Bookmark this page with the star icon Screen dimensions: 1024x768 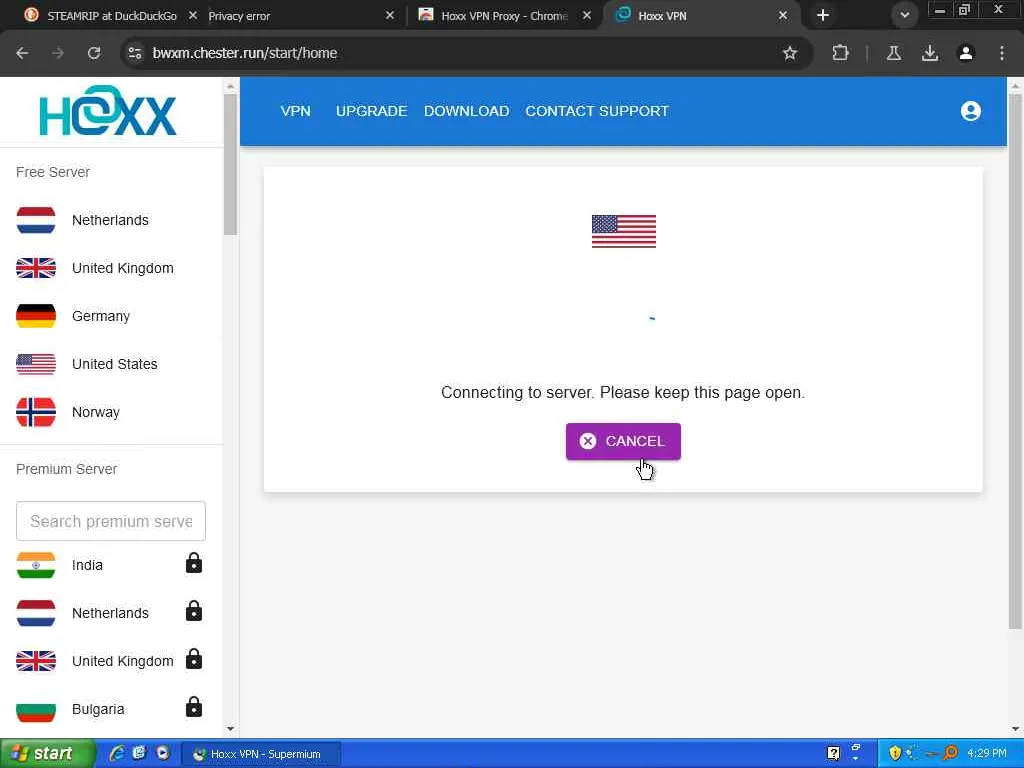point(790,53)
